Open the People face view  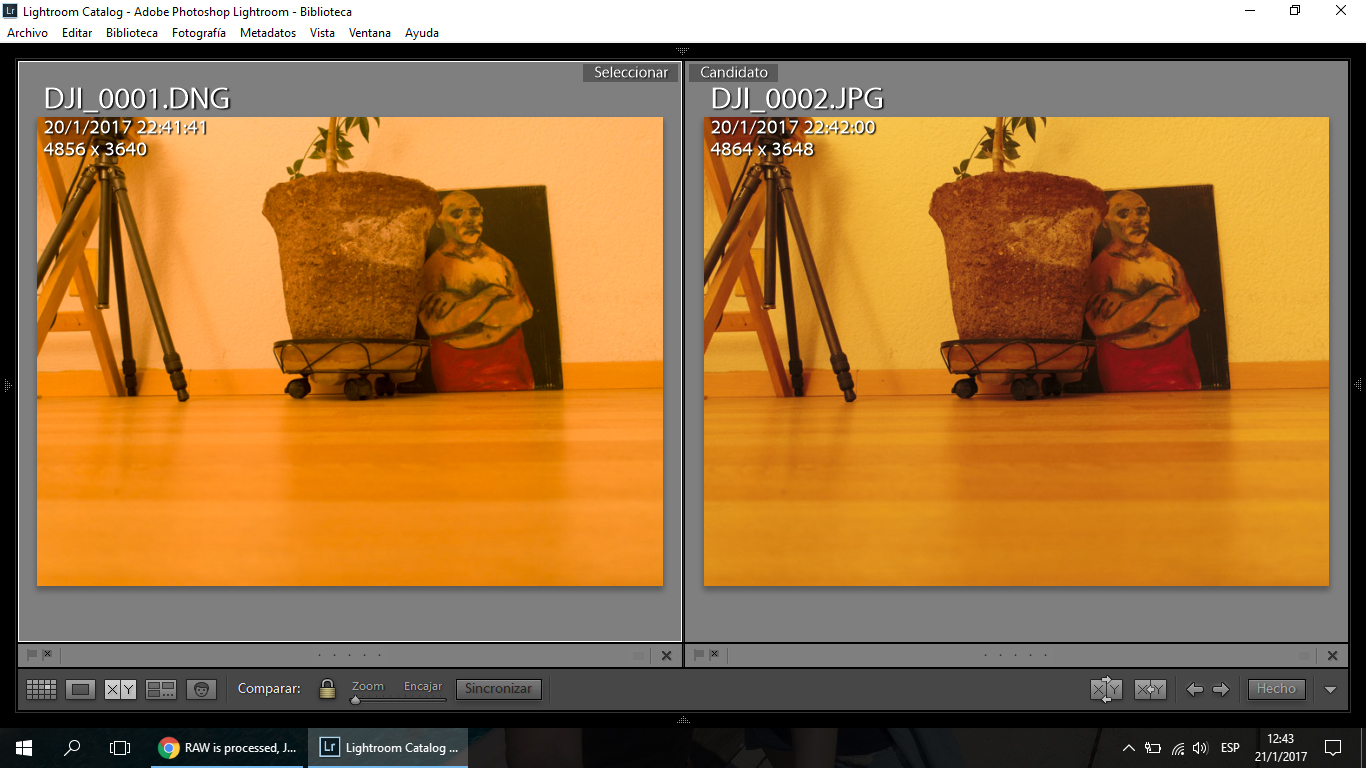pyautogui.click(x=201, y=689)
